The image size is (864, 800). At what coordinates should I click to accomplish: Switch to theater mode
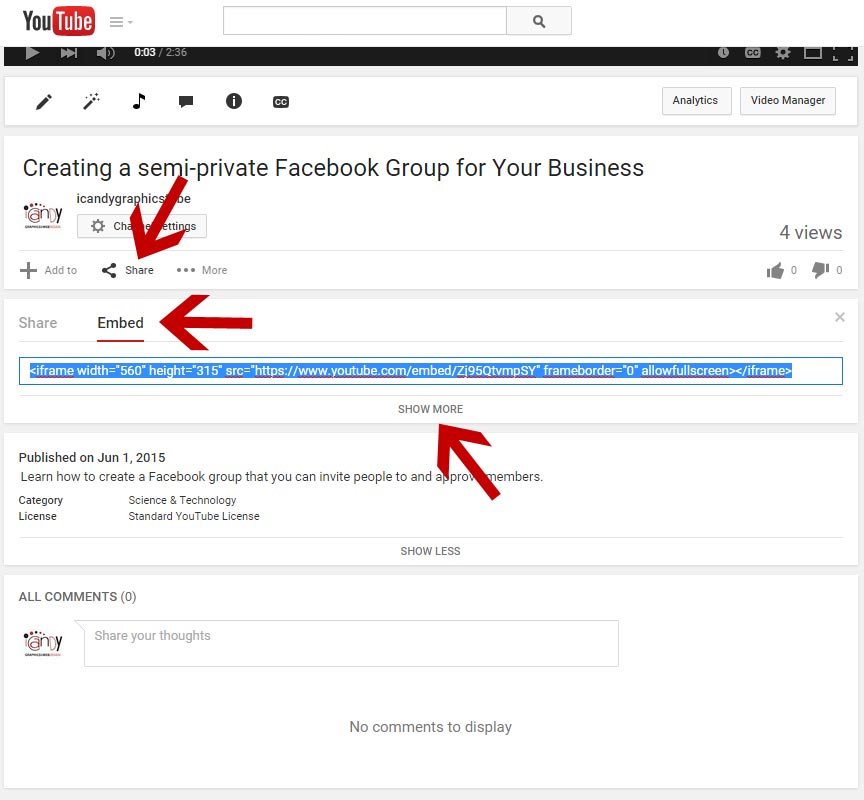813,52
